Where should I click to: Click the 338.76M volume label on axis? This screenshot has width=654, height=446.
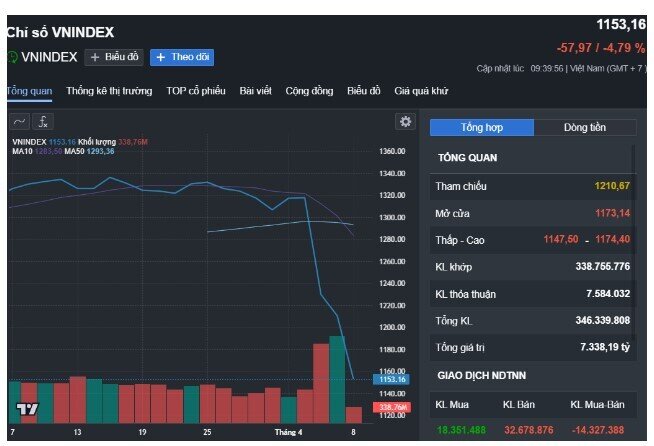tap(392, 407)
